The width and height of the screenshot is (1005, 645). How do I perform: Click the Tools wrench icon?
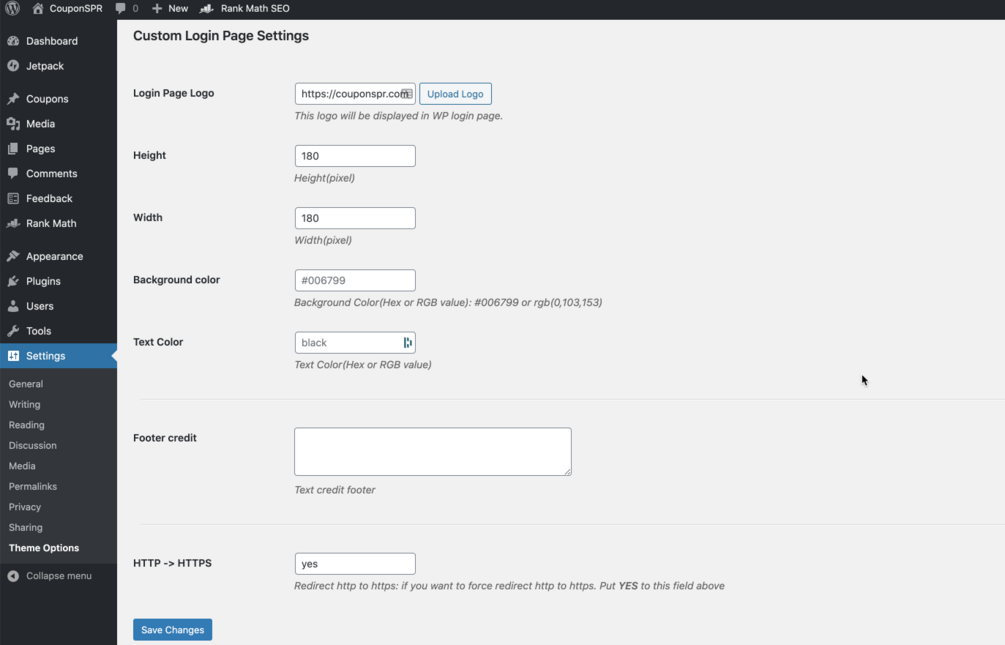[x=13, y=331]
